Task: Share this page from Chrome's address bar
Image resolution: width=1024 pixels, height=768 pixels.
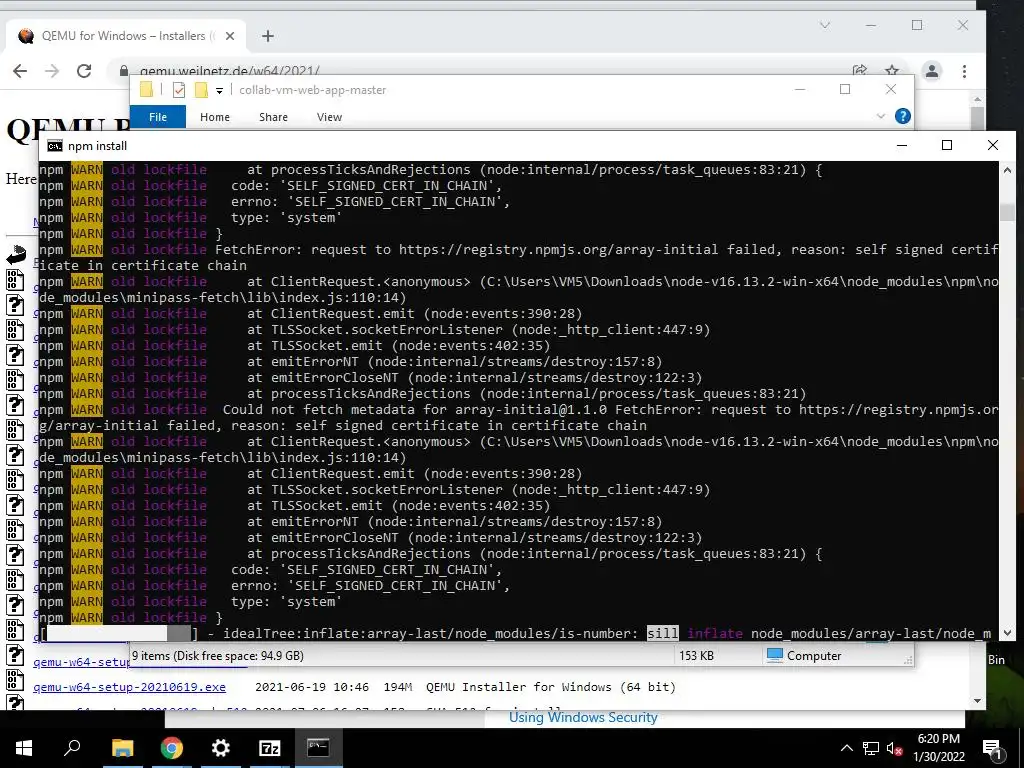Action: pos(860,71)
